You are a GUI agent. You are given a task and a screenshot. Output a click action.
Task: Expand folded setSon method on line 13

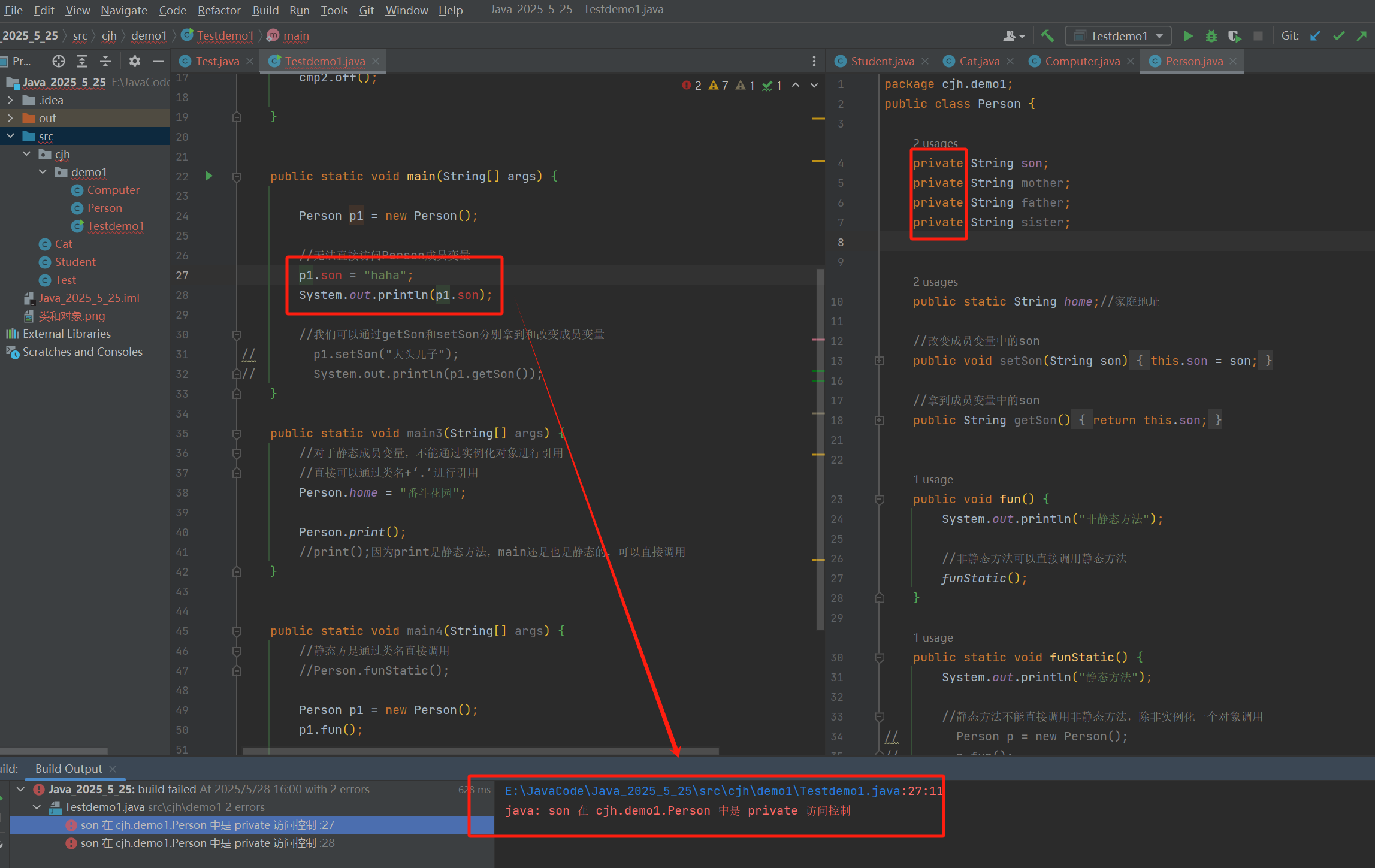(880, 361)
